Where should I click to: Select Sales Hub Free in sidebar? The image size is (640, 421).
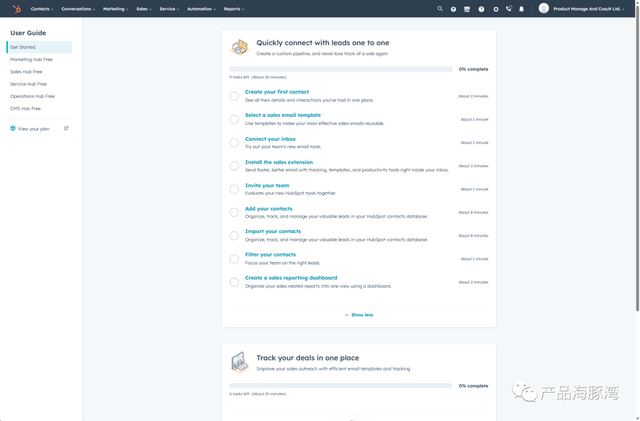click(26, 71)
